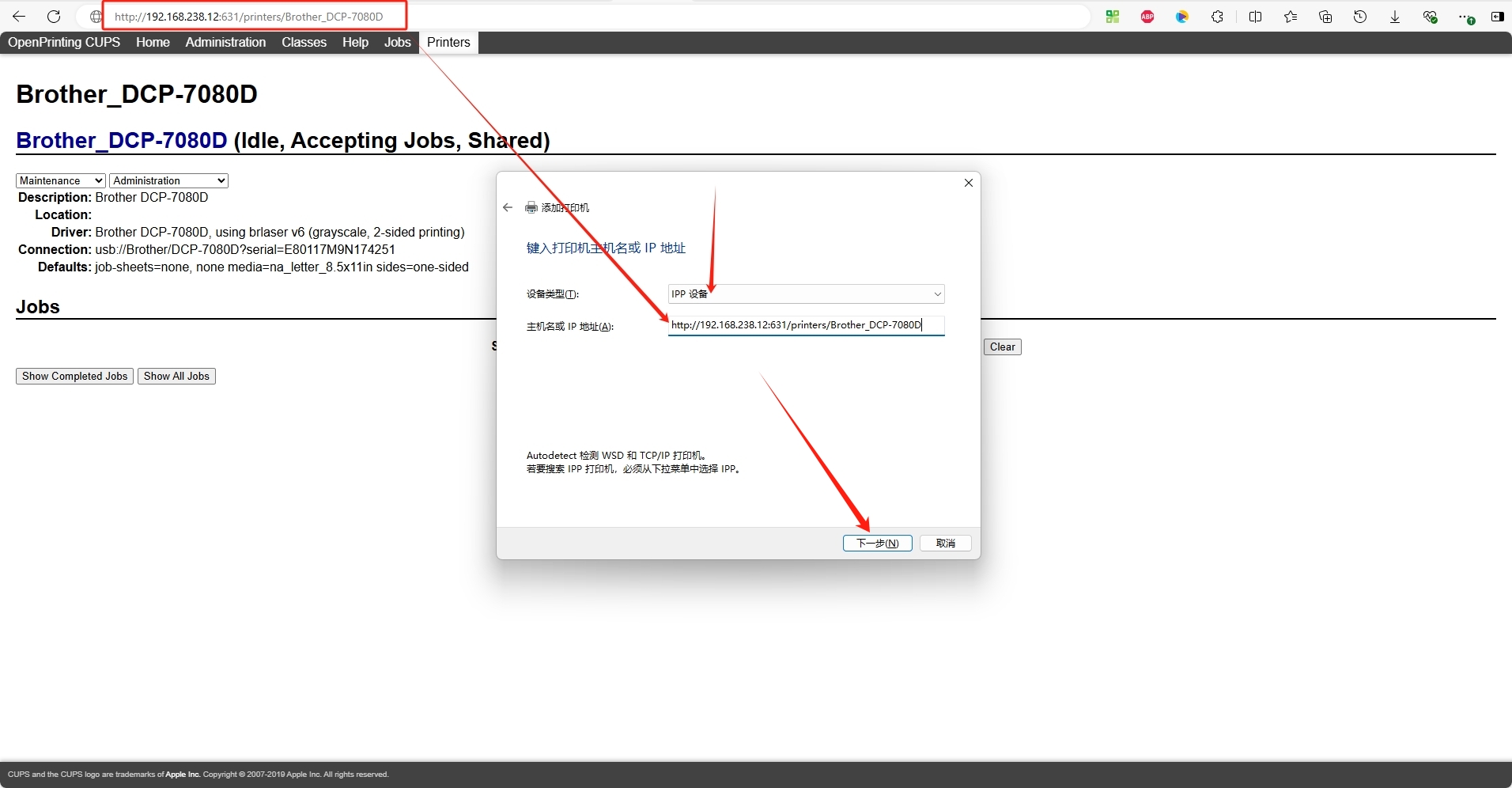Open OpenPrinting CUPS menu item
This screenshot has height=788, width=1512.
[64, 42]
